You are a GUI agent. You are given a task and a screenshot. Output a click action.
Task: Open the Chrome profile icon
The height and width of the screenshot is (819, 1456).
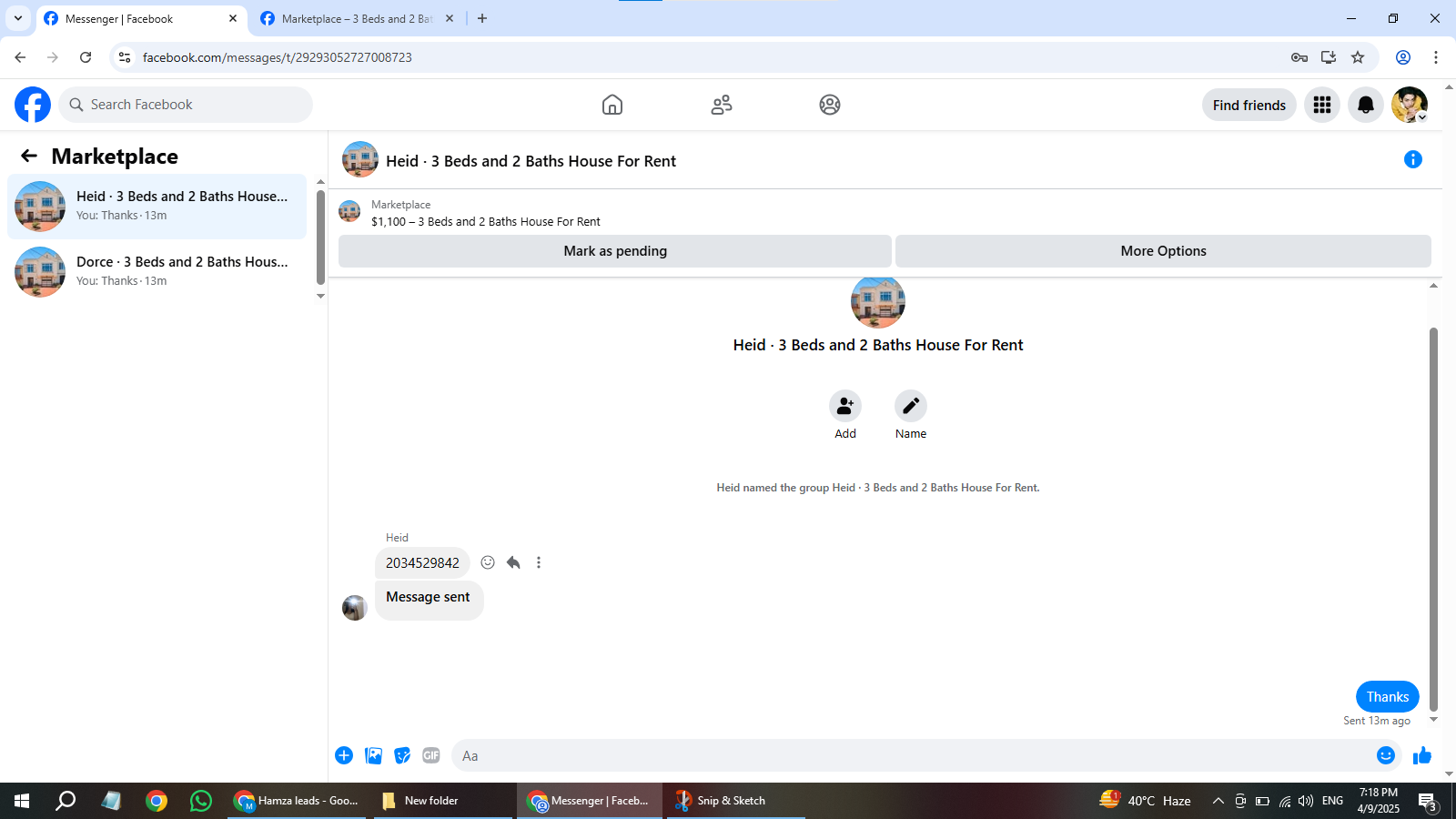click(1403, 57)
